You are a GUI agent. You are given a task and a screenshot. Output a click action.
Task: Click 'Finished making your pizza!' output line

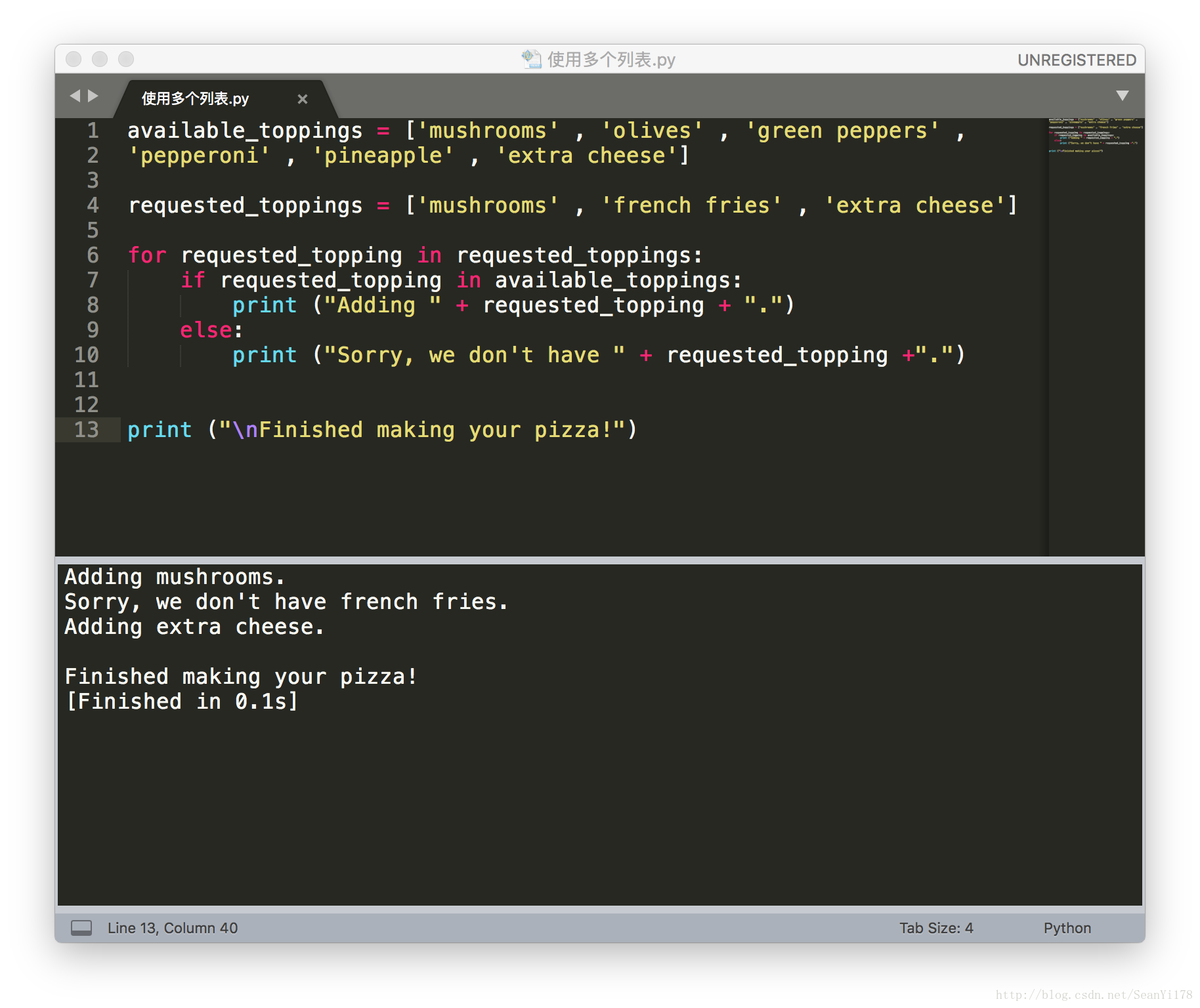(241, 677)
